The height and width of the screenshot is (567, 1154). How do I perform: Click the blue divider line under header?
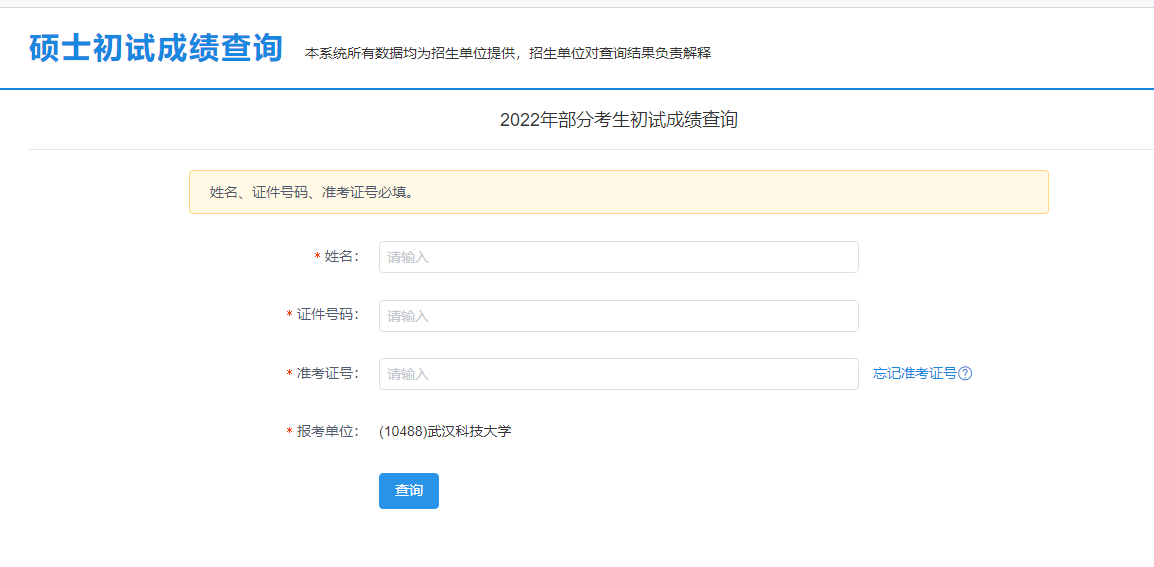click(577, 89)
